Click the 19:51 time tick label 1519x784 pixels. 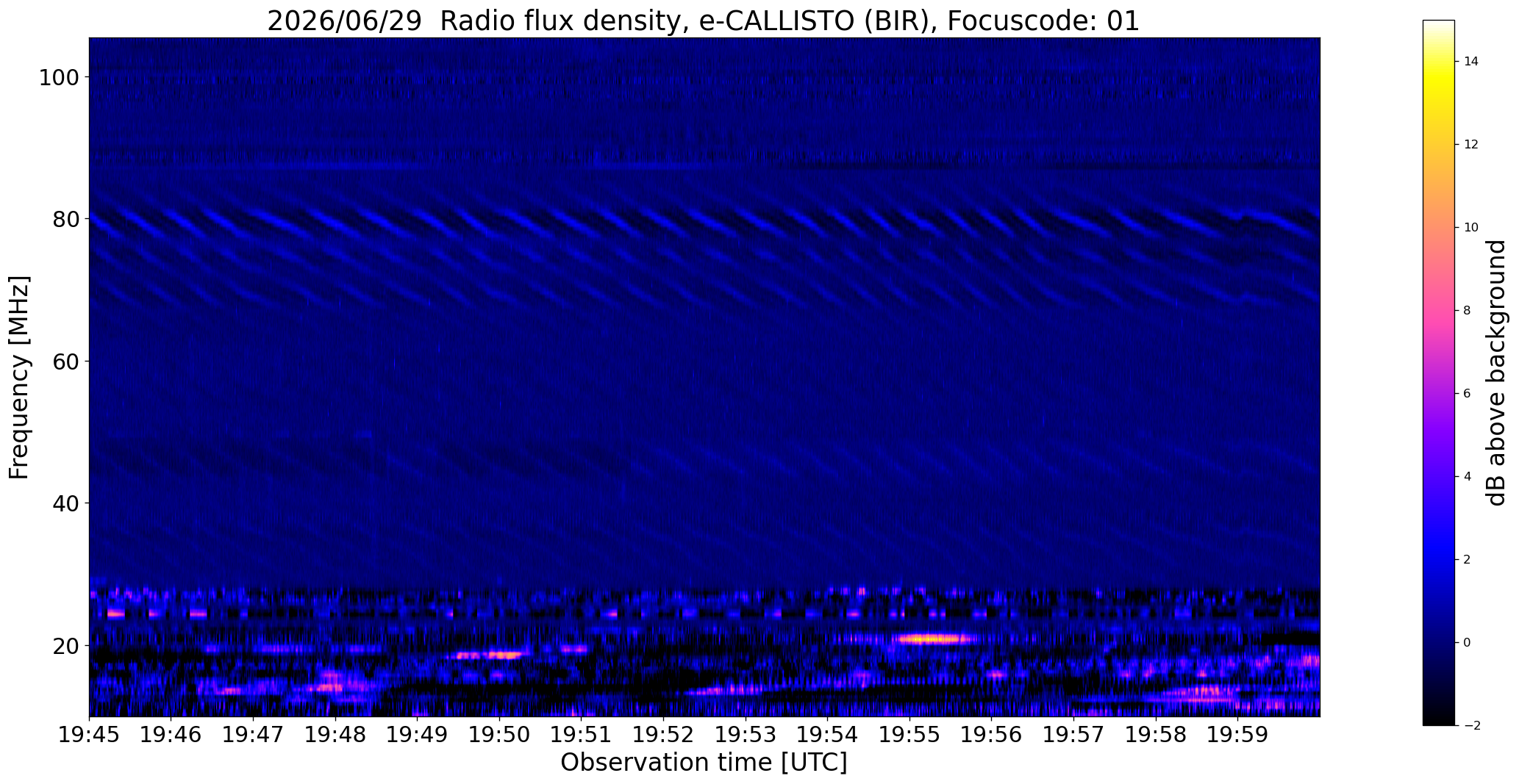click(x=582, y=734)
